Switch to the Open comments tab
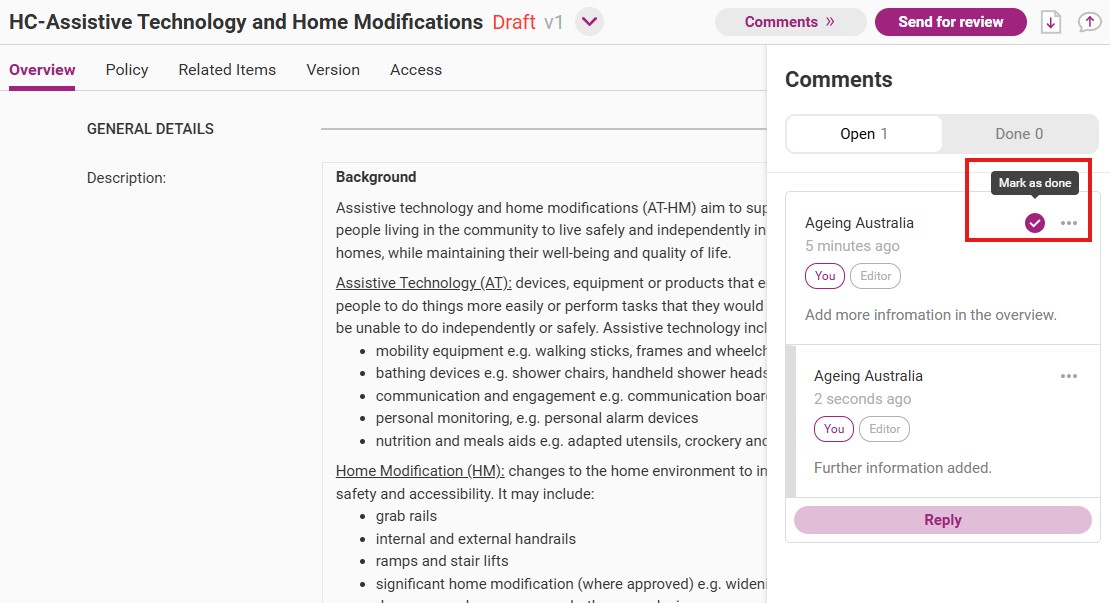The width and height of the screenshot is (1110, 603). tap(864, 134)
